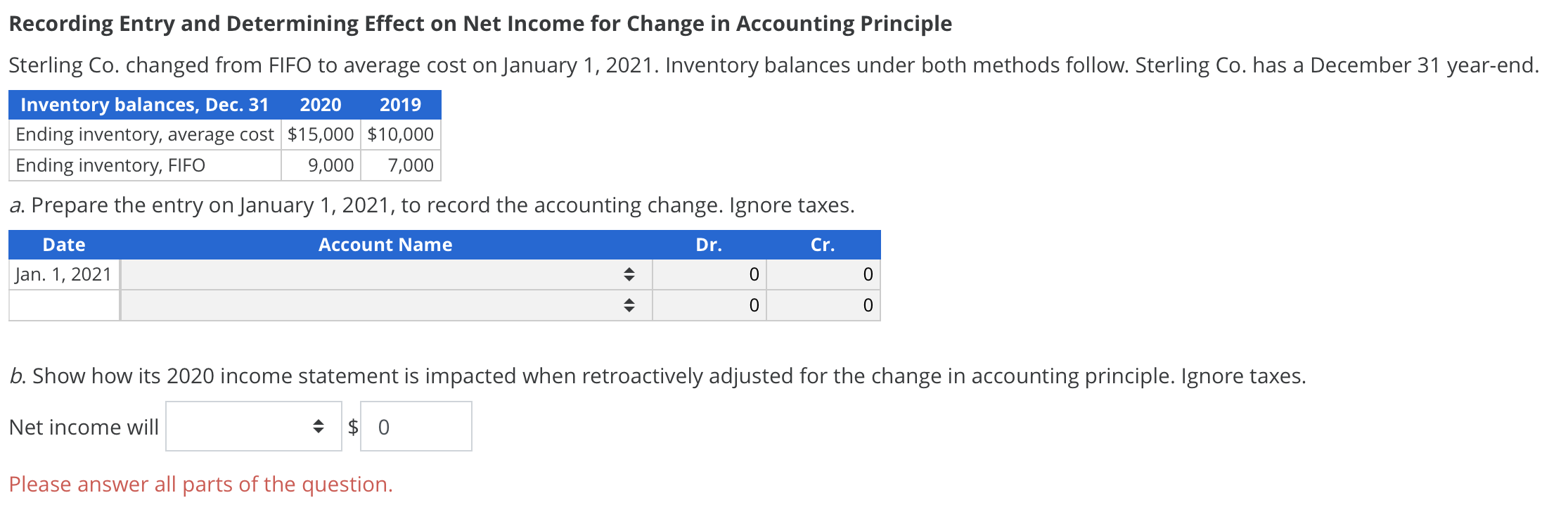Click the Cr. column header
The width and height of the screenshot is (1568, 519).
(823, 245)
